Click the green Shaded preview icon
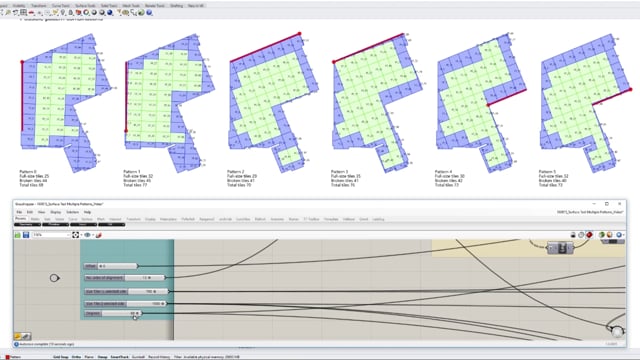The height and width of the screenshot is (360, 640). (x=602, y=235)
